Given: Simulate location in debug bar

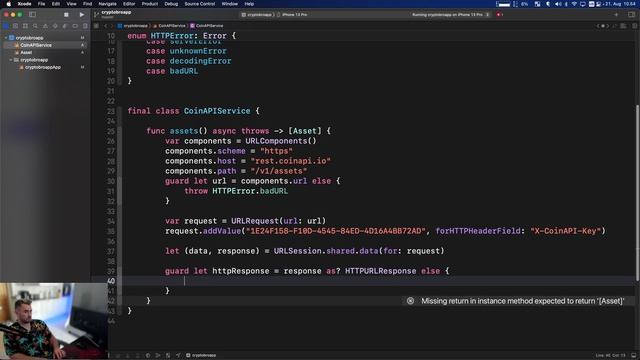Looking at the screenshot, I should (x=178, y=356).
